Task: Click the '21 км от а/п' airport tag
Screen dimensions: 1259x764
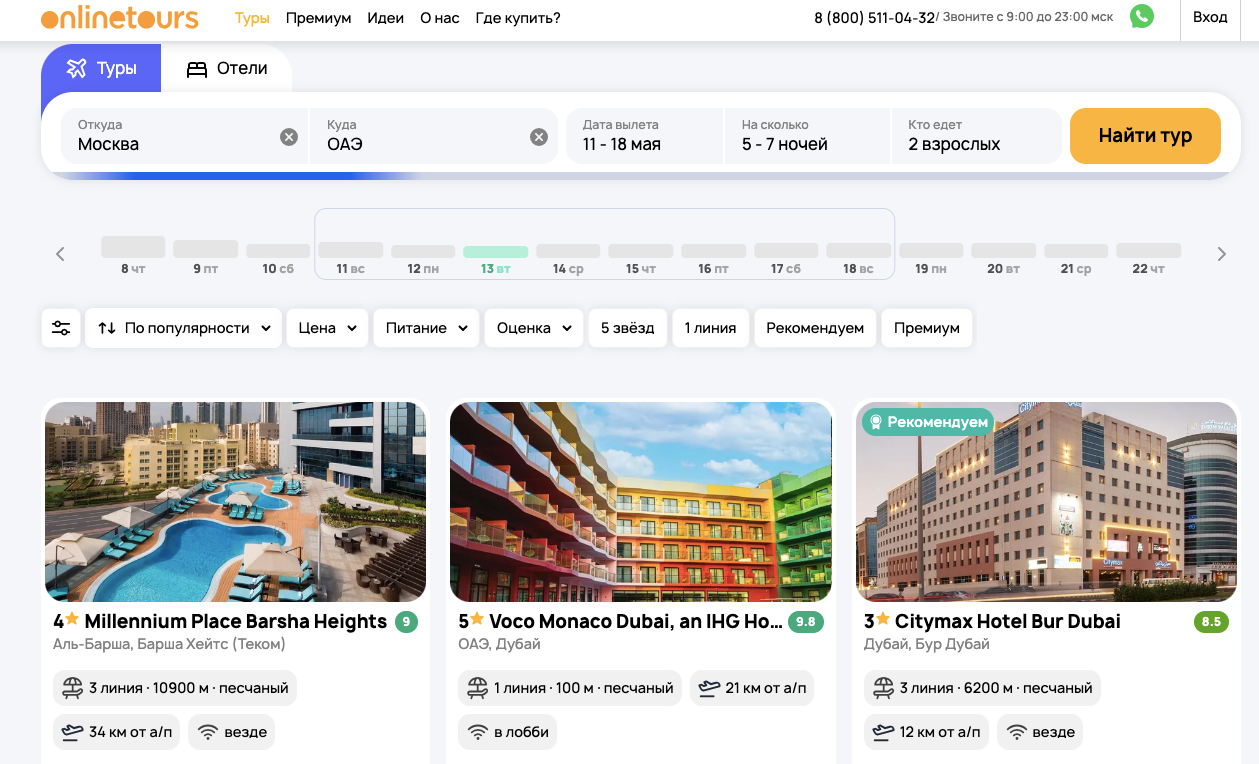Action: (x=753, y=688)
